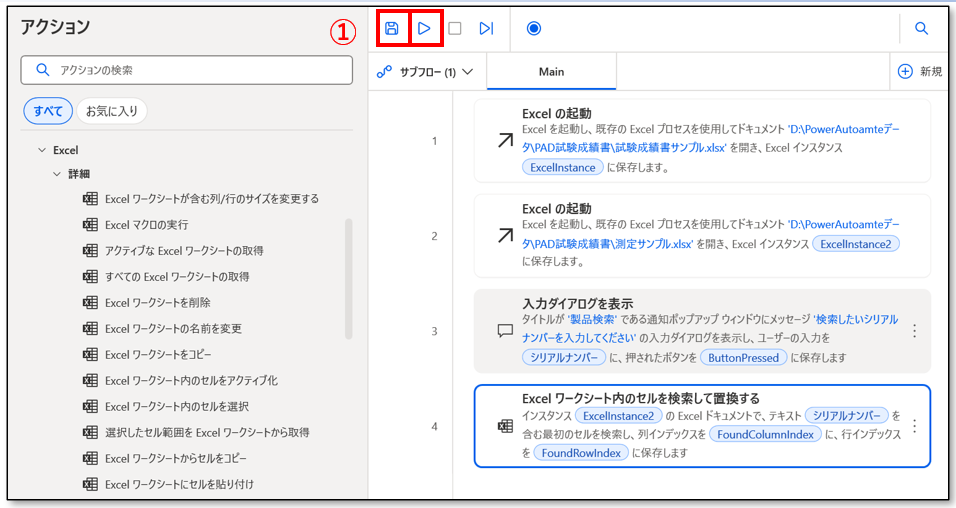Expand the サブフロー dropdown
956x508 pixels.
tap(425, 72)
